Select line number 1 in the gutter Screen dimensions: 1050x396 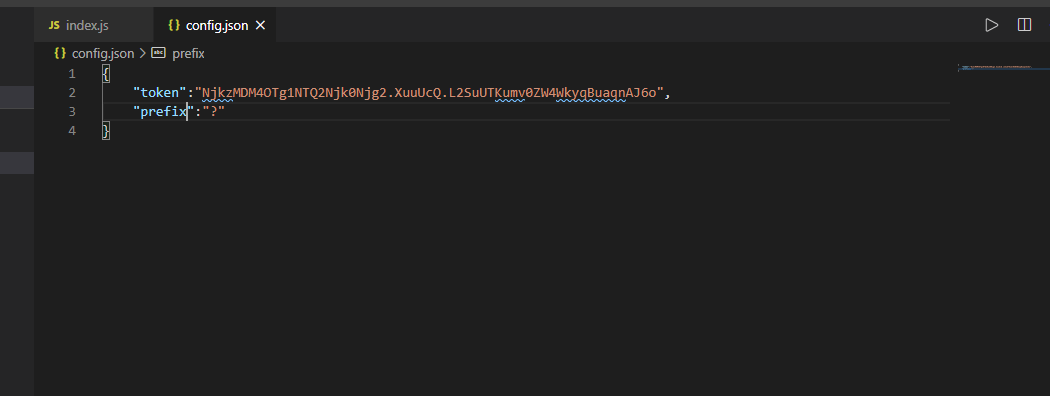point(72,74)
